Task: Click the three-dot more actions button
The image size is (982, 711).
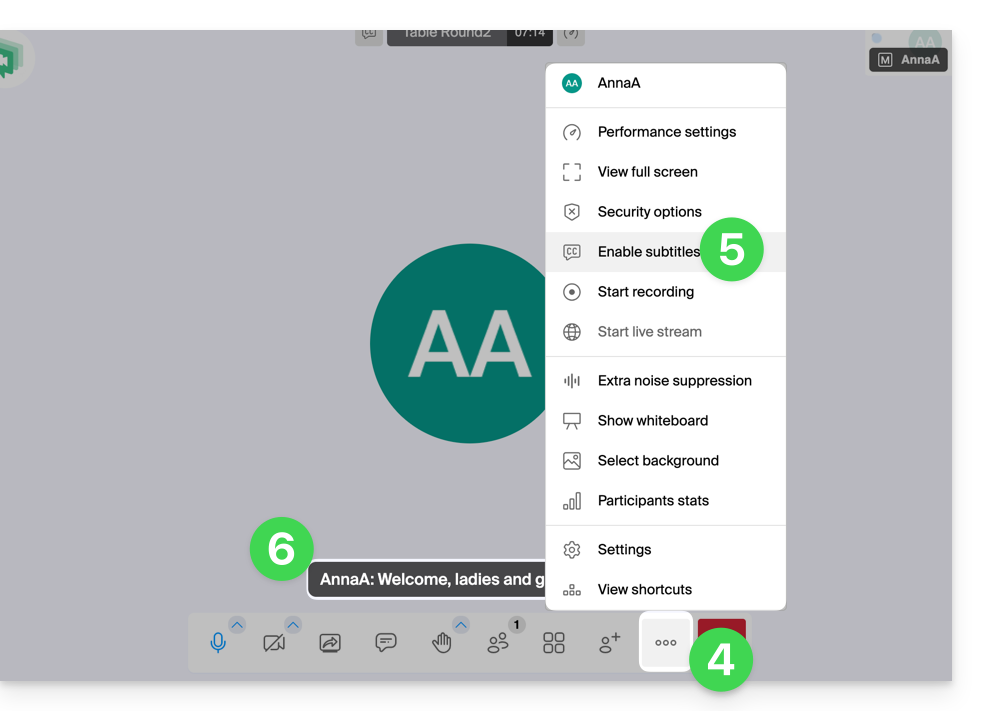Action: 666,643
